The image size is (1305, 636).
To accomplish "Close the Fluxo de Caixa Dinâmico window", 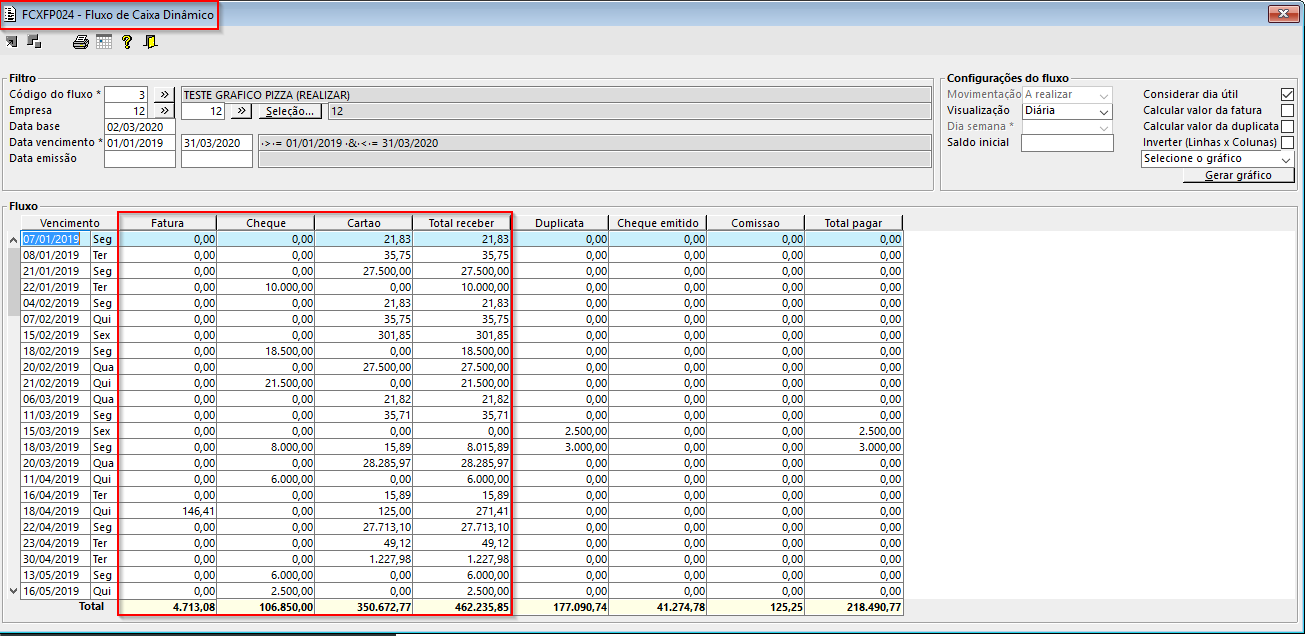I will click(x=1281, y=13).
